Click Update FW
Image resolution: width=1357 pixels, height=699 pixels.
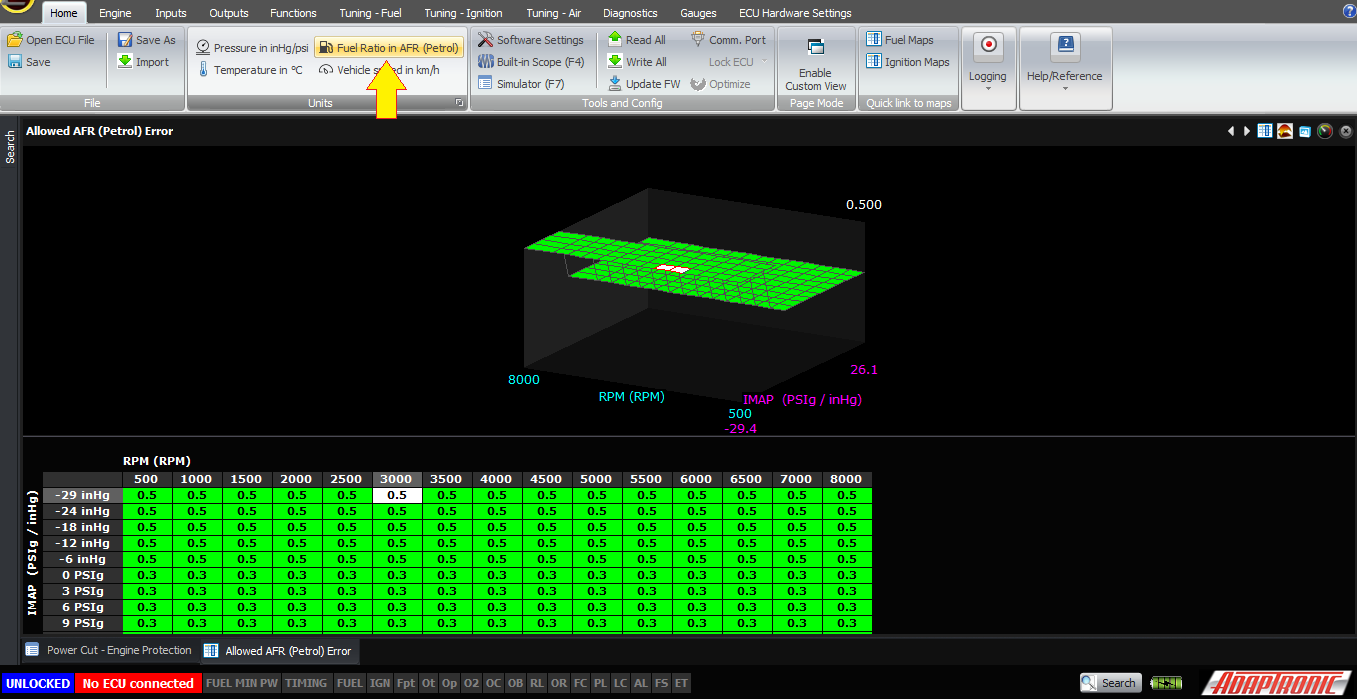[x=643, y=84]
